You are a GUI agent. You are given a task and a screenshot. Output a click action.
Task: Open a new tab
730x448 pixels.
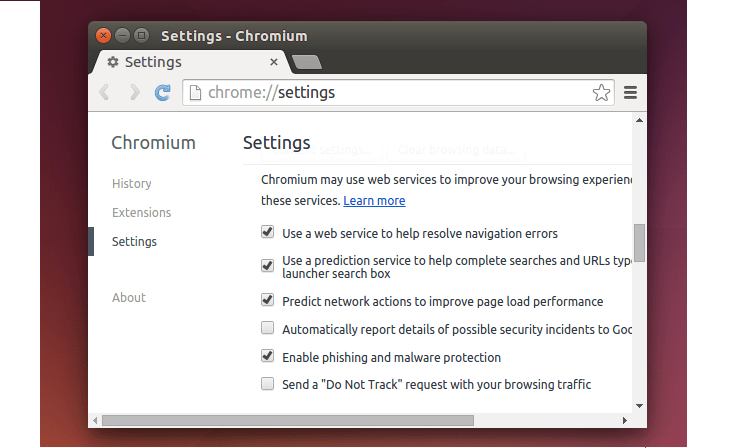[x=307, y=62]
